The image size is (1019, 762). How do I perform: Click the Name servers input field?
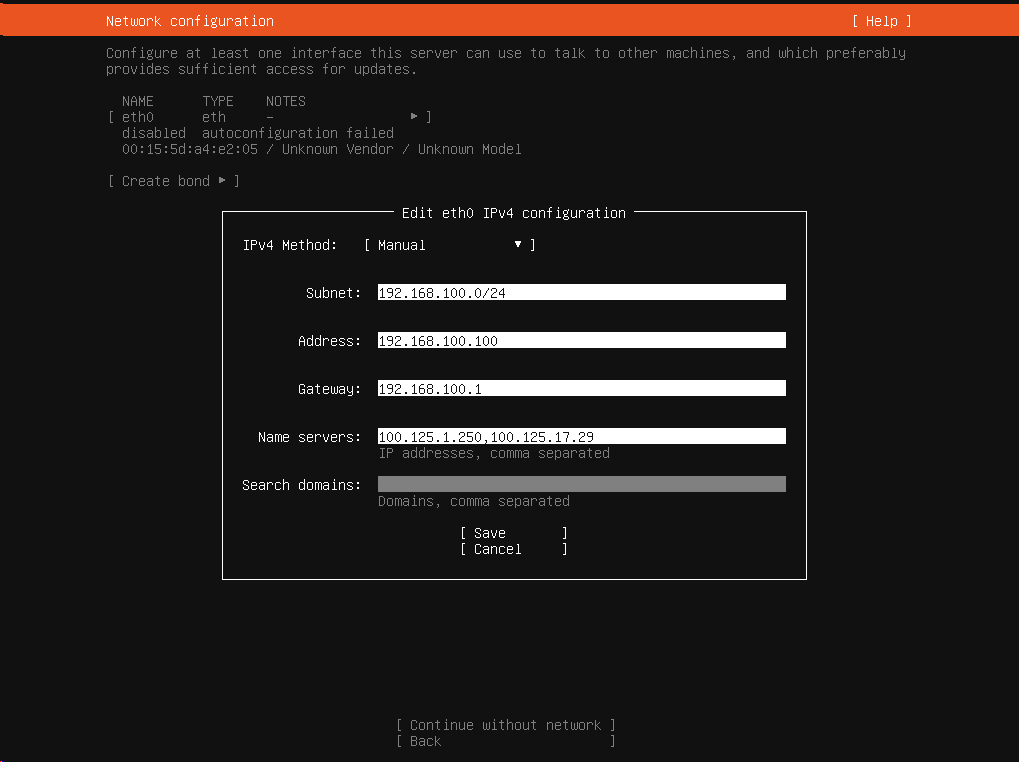click(x=582, y=437)
